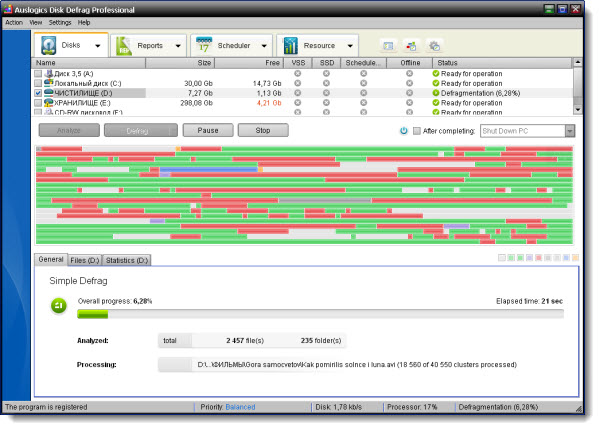Image resolution: width=600 pixels, height=430 pixels.
Task: Click the red legend color swatch
Action: pyautogui.click(x=539, y=260)
